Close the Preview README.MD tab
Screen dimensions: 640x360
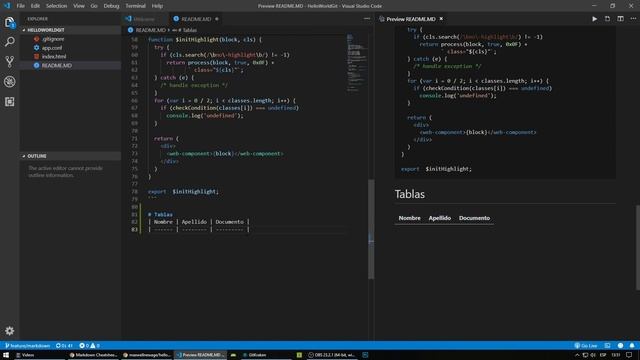pos(441,19)
